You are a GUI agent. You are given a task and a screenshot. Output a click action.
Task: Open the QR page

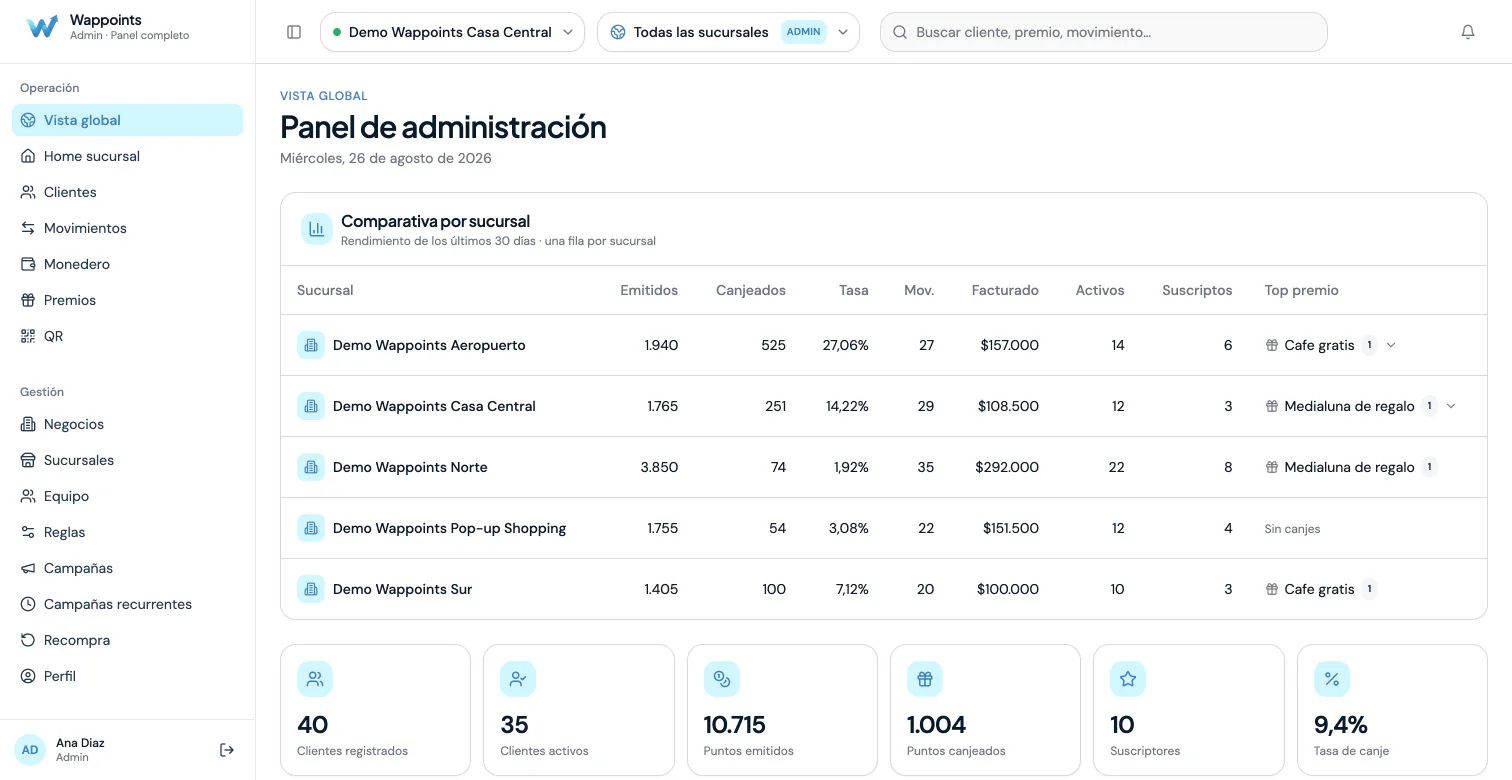pyautogui.click(x=127, y=336)
